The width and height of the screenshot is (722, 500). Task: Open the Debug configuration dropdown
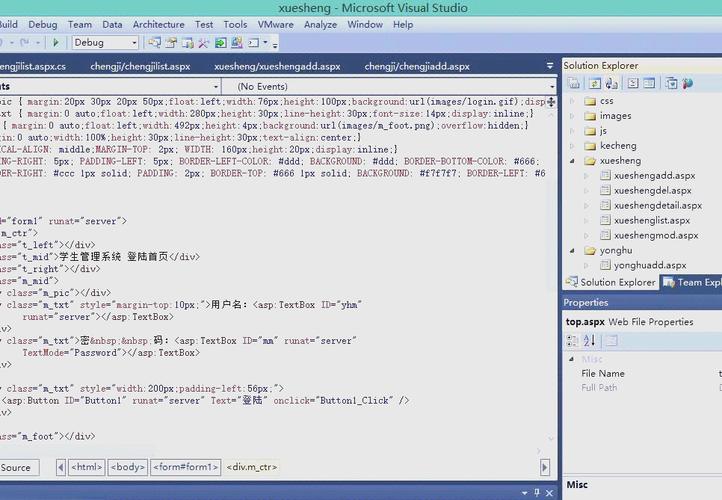click(134, 43)
